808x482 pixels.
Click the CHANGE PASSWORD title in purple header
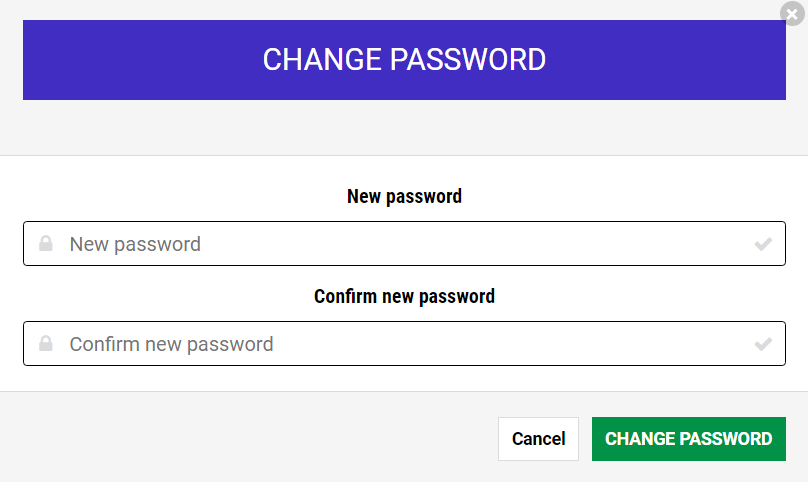(404, 59)
